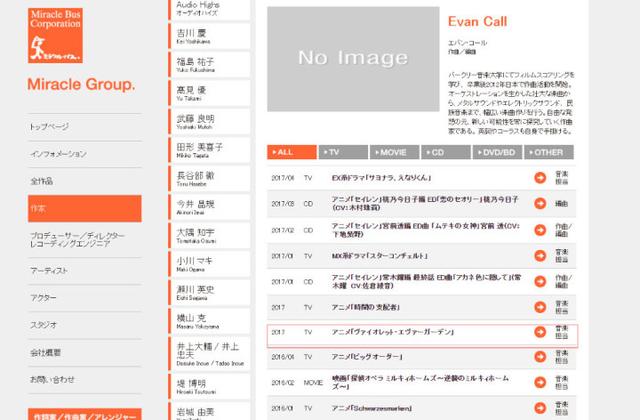Switch to the MOVIE filter tab

click(394, 152)
